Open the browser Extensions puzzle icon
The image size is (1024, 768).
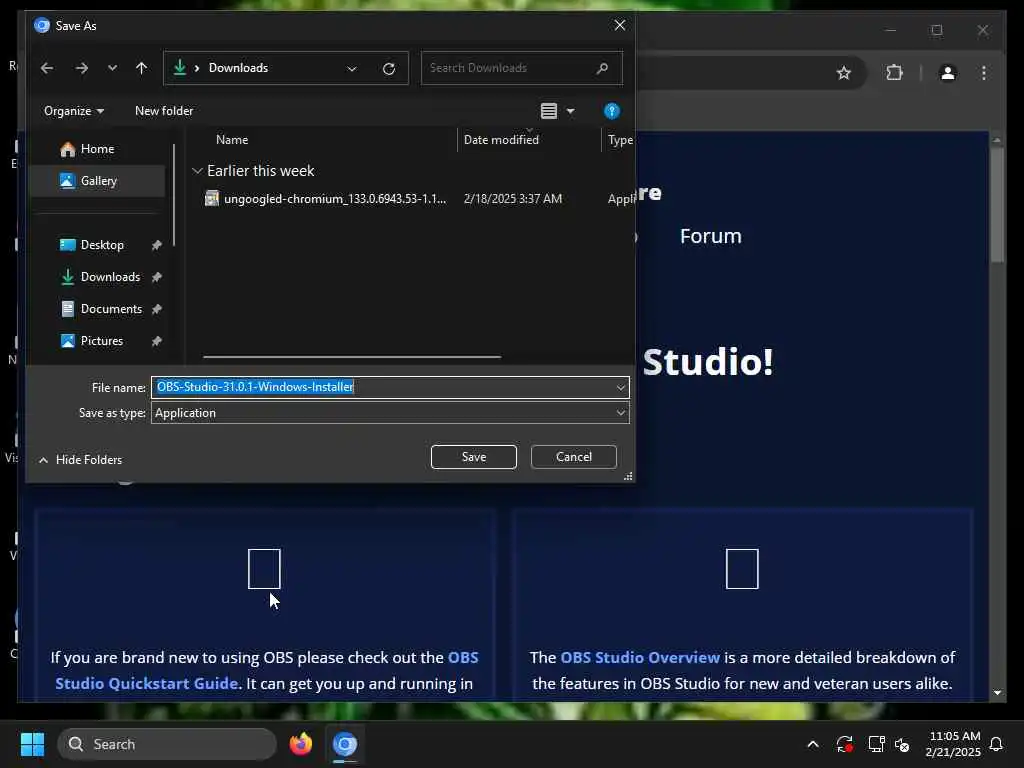894,72
